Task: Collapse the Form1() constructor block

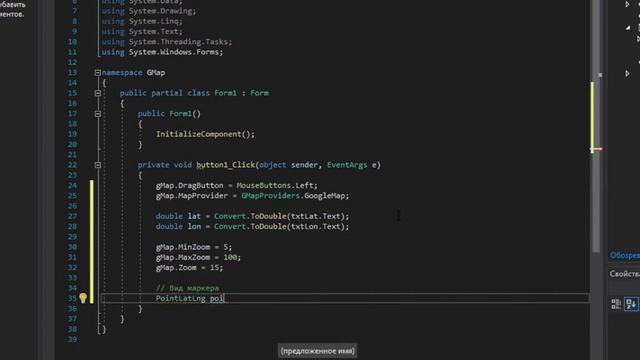Action: coord(98,114)
